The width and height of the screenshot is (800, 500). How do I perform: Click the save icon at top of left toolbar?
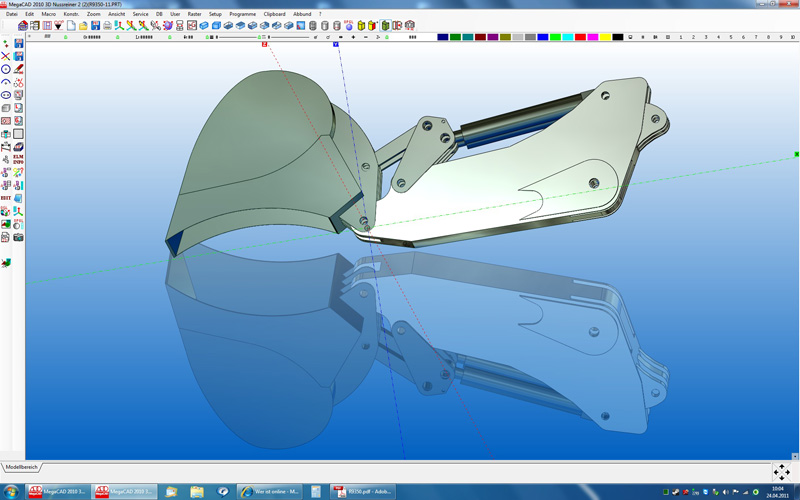tap(18, 43)
